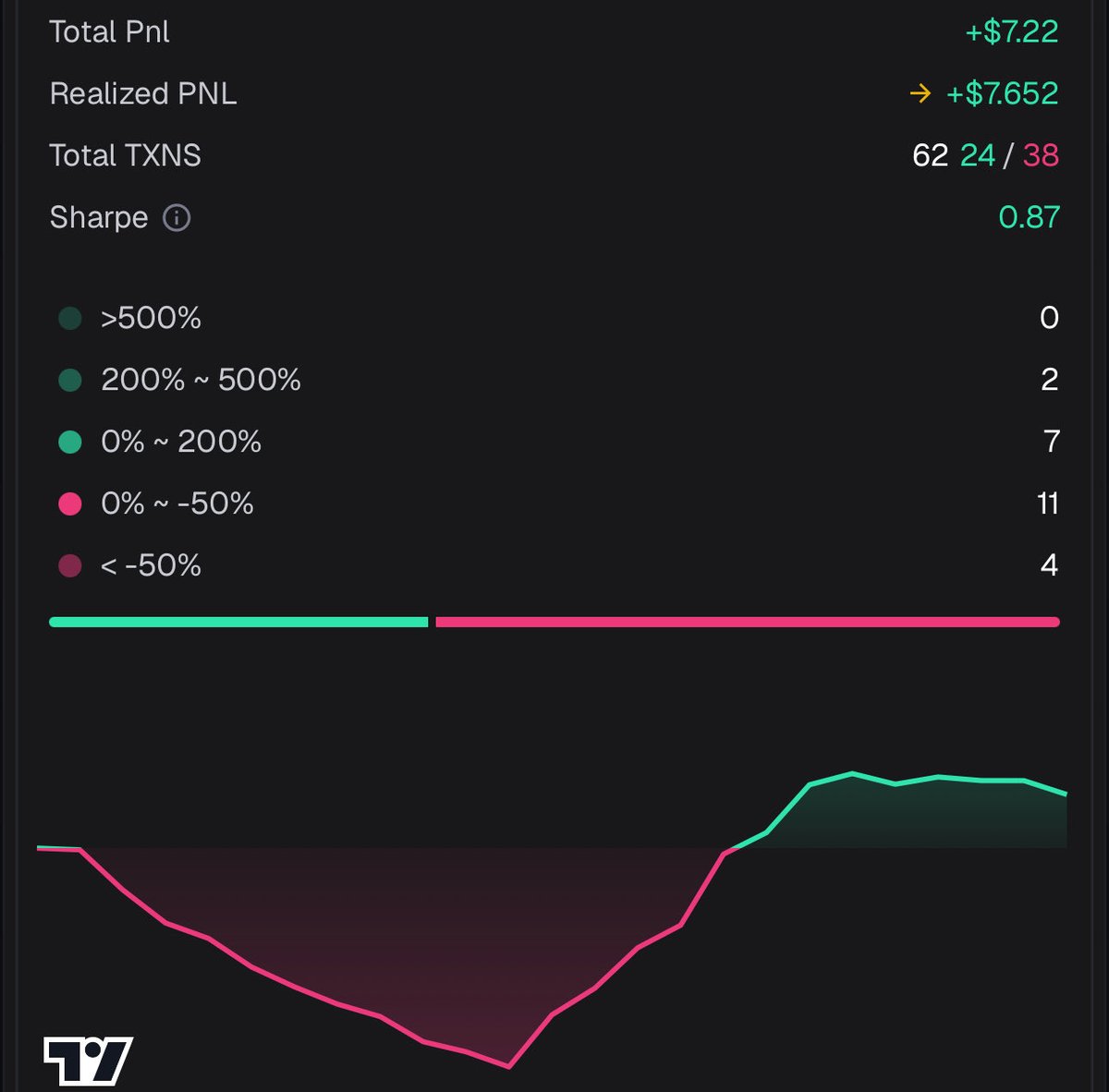
Task: Click the orange arrow beside Realized PNL
Action: pyautogui.click(x=920, y=93)
